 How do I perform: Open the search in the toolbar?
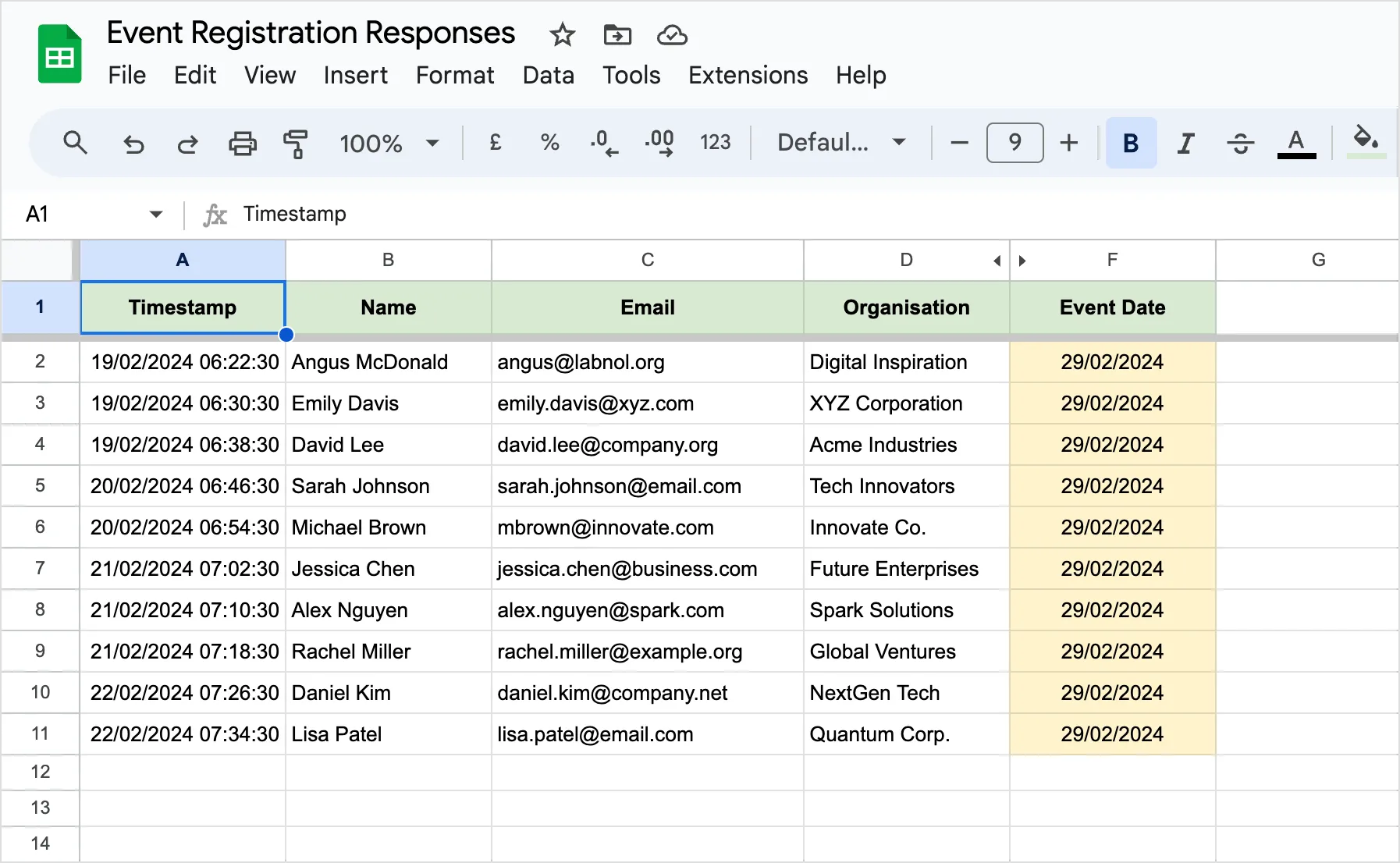pyautogui.click(x=75, y=143)
